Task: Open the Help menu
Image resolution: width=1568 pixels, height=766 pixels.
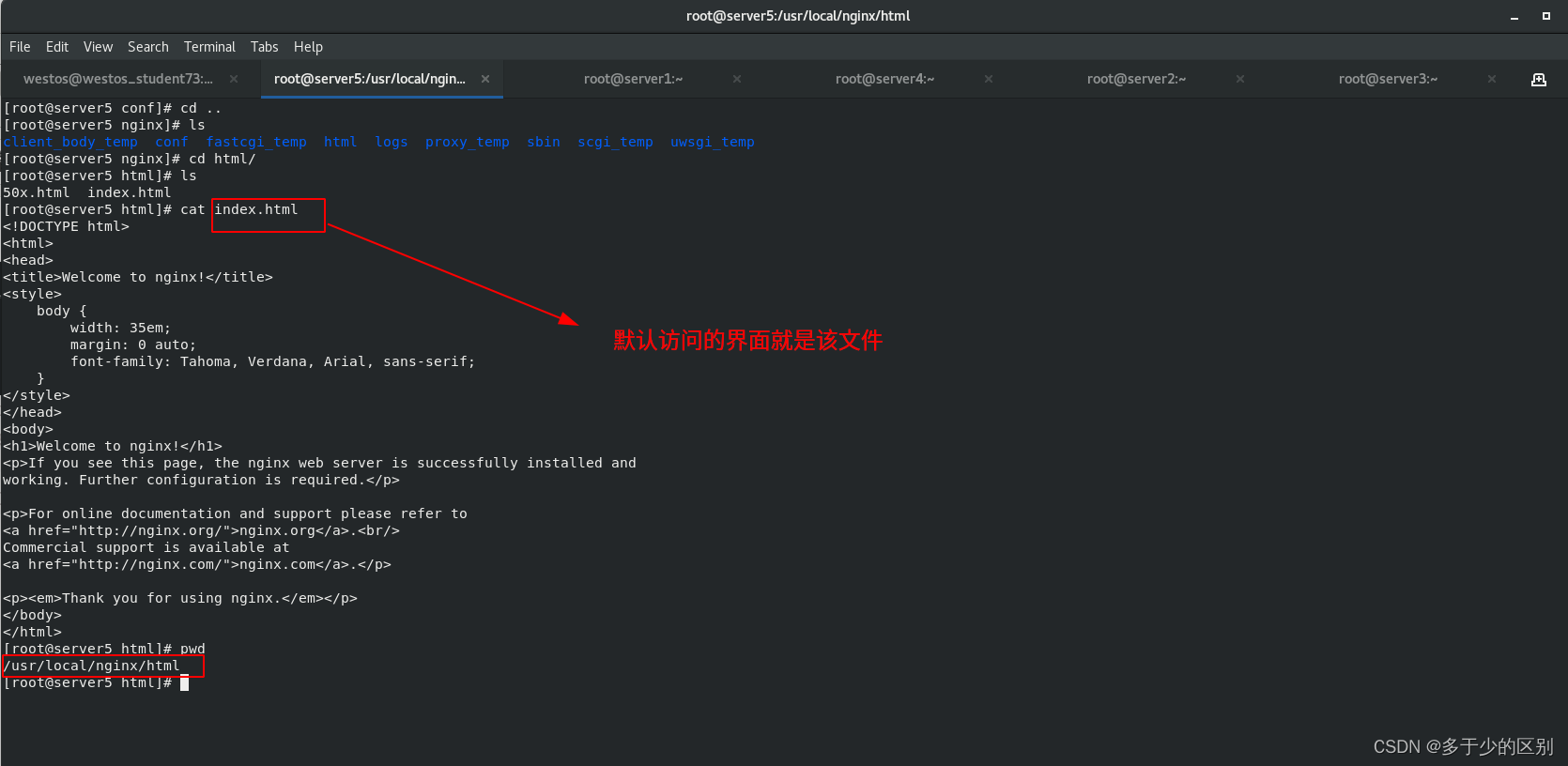Action: [308, 47]
